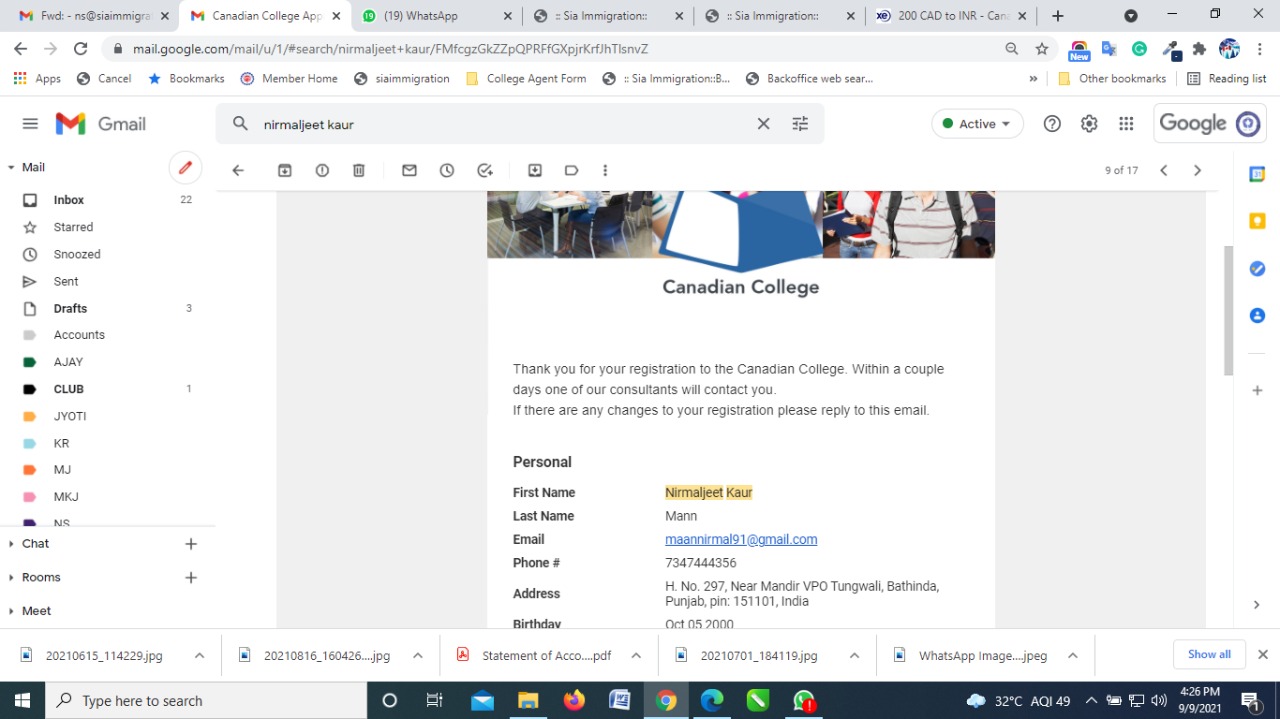1280x719 pixels.
Task: Open the three-dot More options menu
Action: click(x=605, y=171)
